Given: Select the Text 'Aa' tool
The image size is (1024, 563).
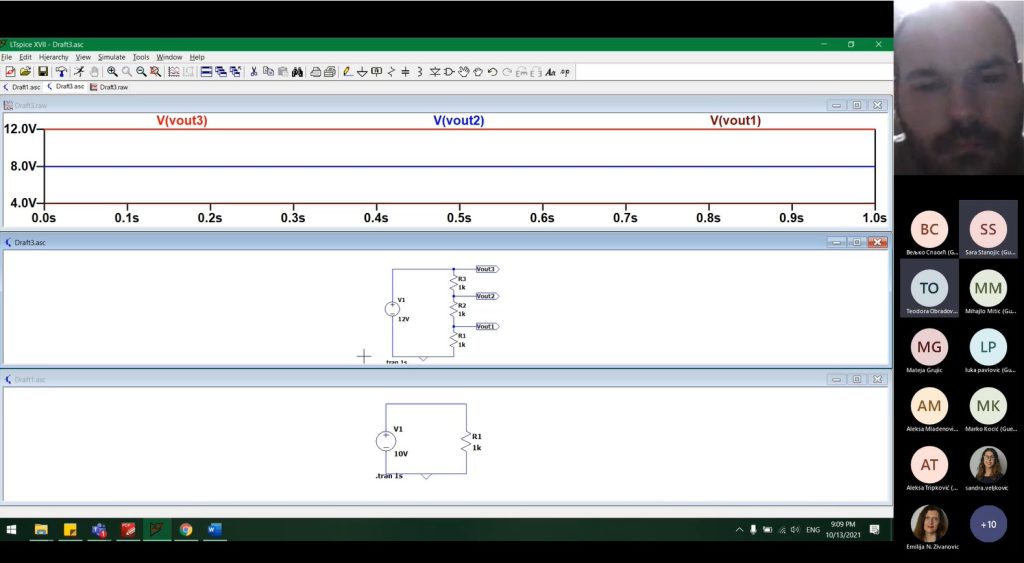Looking at the screenshot, I should 550,72.
